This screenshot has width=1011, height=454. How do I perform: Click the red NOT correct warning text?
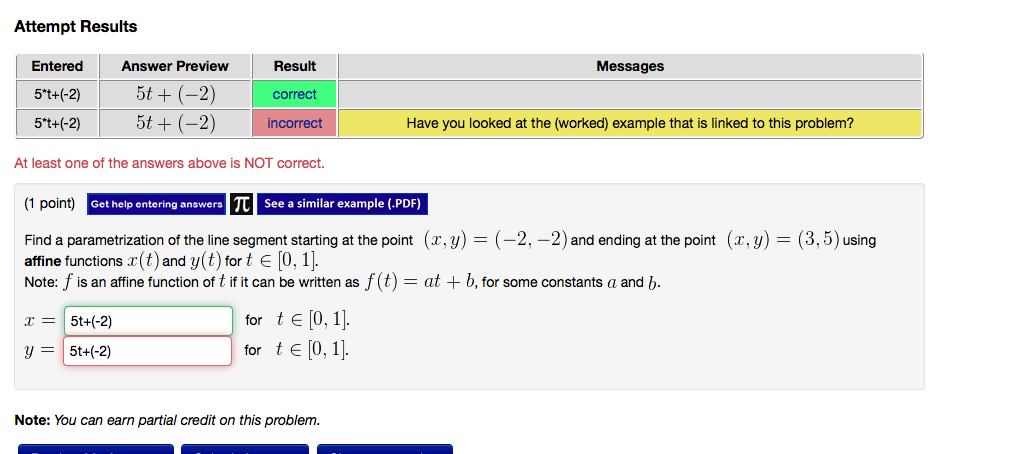[170, 163]
